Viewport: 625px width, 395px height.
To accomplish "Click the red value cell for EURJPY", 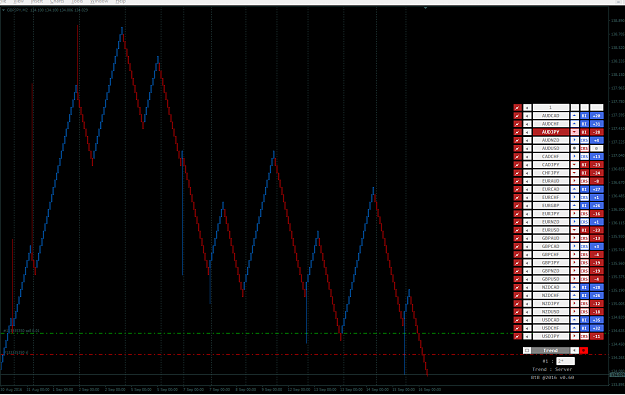I will pos(597,214).
